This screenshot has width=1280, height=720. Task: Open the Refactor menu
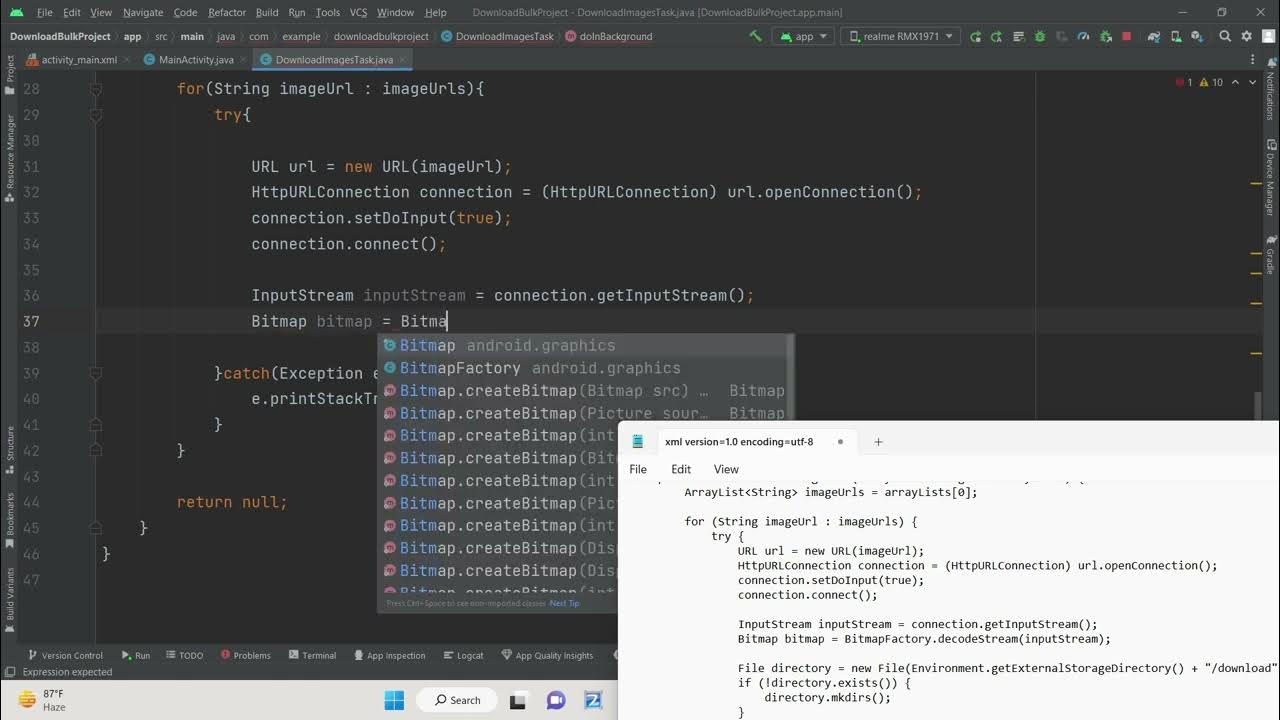226,12
